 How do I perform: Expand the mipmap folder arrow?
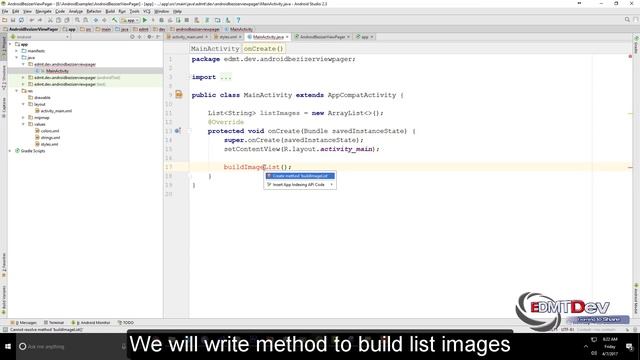coord(23,118)
